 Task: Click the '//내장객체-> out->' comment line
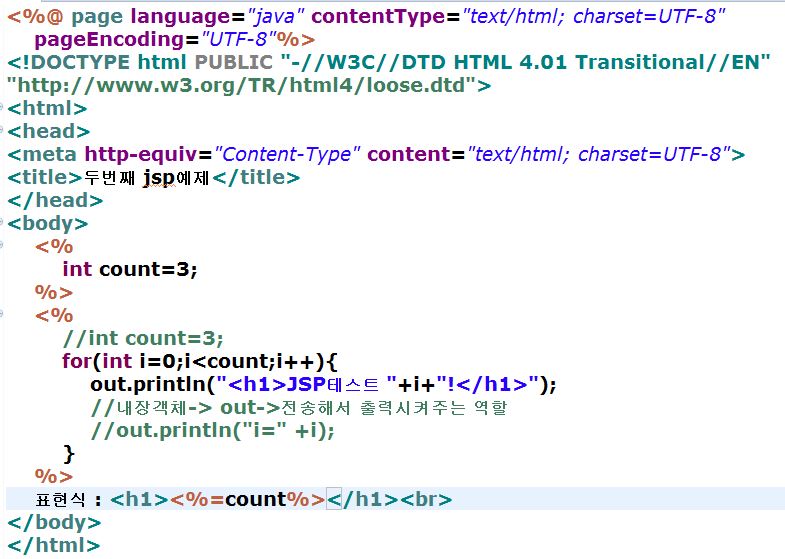pos(299,408)
